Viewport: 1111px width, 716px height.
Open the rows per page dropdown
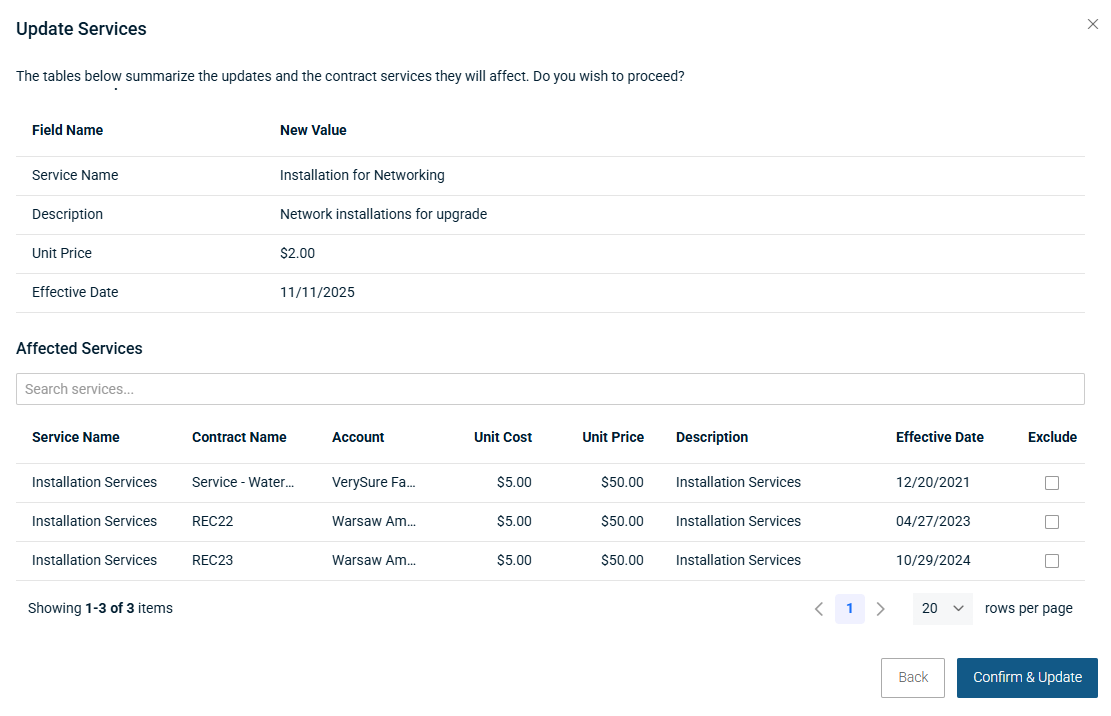pyautogui.click(x=942, y=609)
